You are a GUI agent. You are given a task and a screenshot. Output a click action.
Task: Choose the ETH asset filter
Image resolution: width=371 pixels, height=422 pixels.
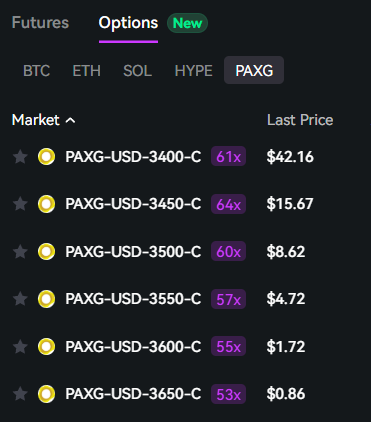(x=87, y=70)
